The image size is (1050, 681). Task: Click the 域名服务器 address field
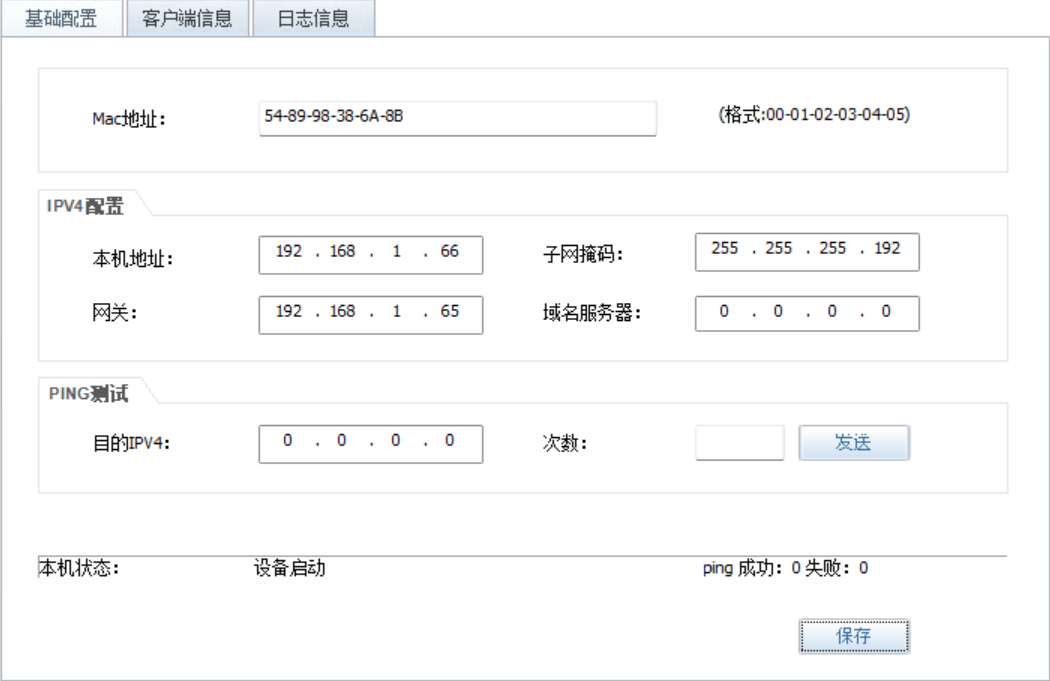pyautogui.click(x=807, y=313)
